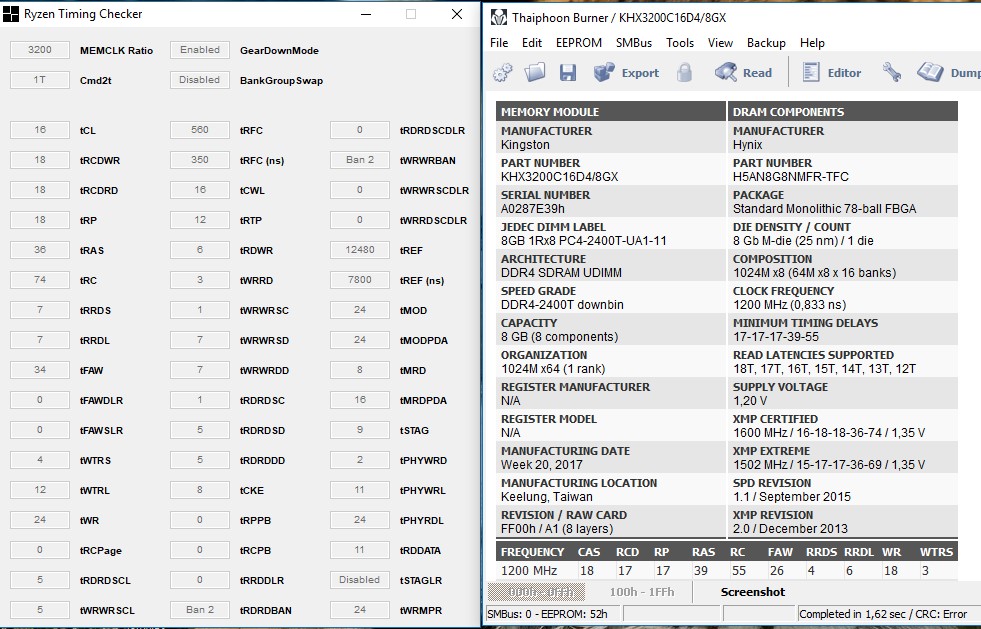Minimize the Ryzen Timing Checker window
The image size is (981, 629).
366,14
